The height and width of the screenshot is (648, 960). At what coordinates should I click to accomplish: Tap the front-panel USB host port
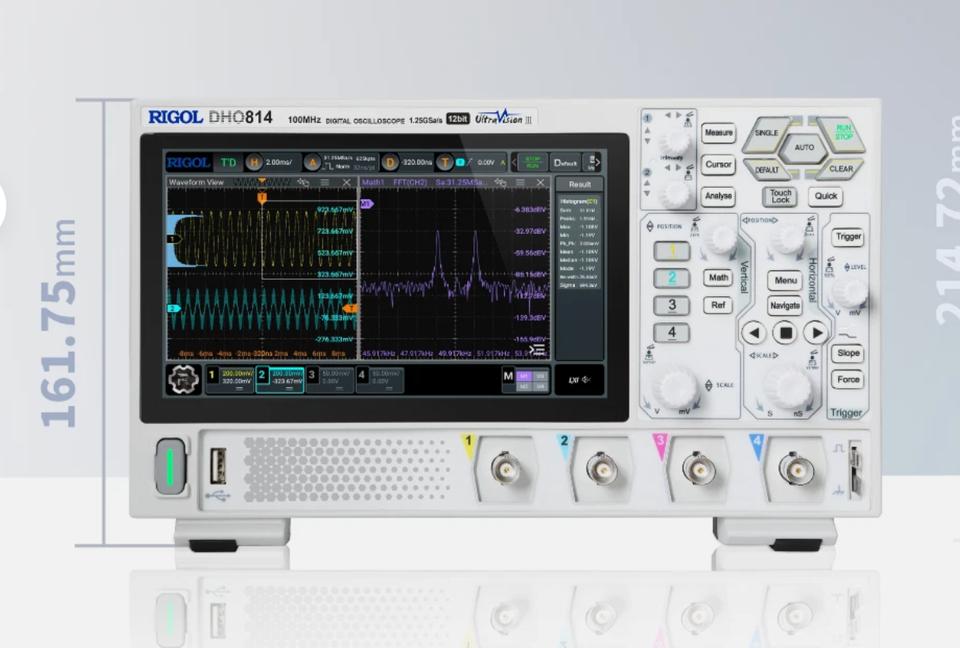218,466
